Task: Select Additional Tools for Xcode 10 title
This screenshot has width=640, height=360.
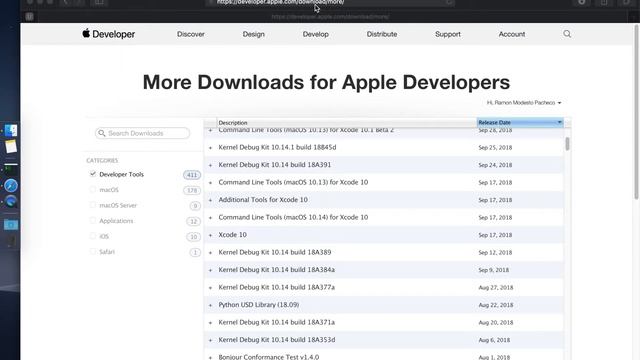Action: (x=263, y=200)
